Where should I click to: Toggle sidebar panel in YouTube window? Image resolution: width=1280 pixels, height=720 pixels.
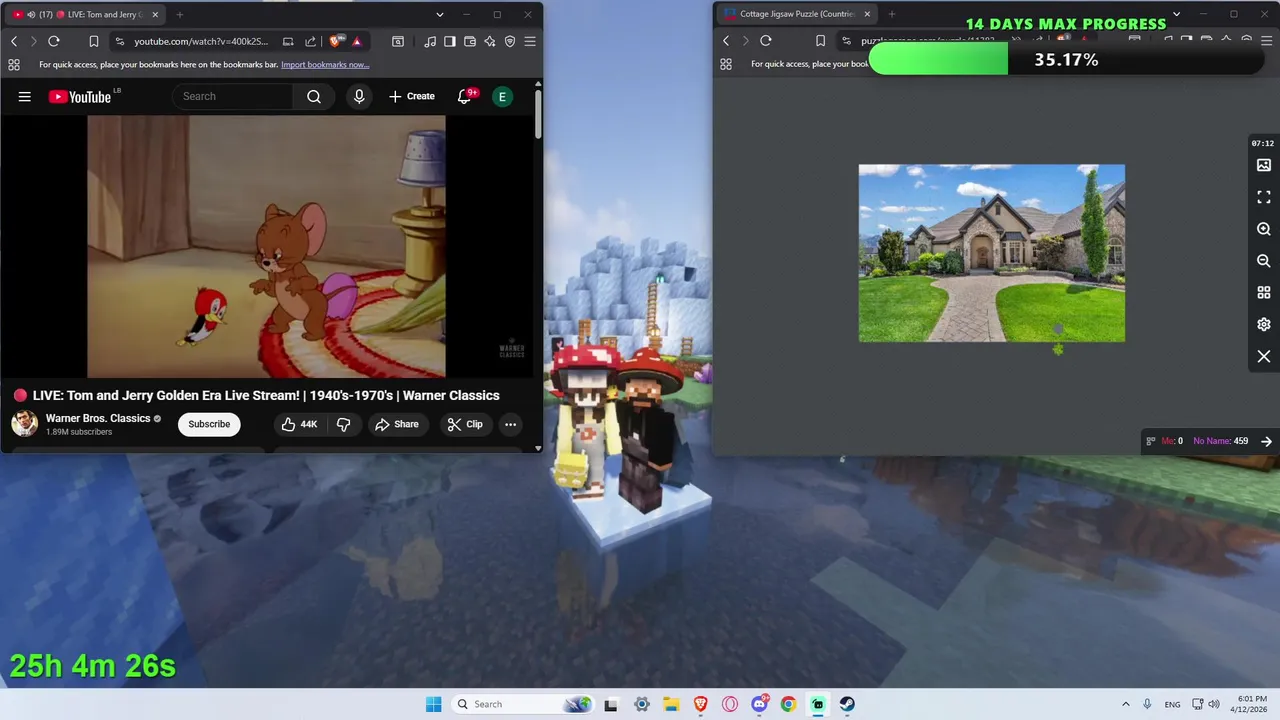tap(450, 41)
